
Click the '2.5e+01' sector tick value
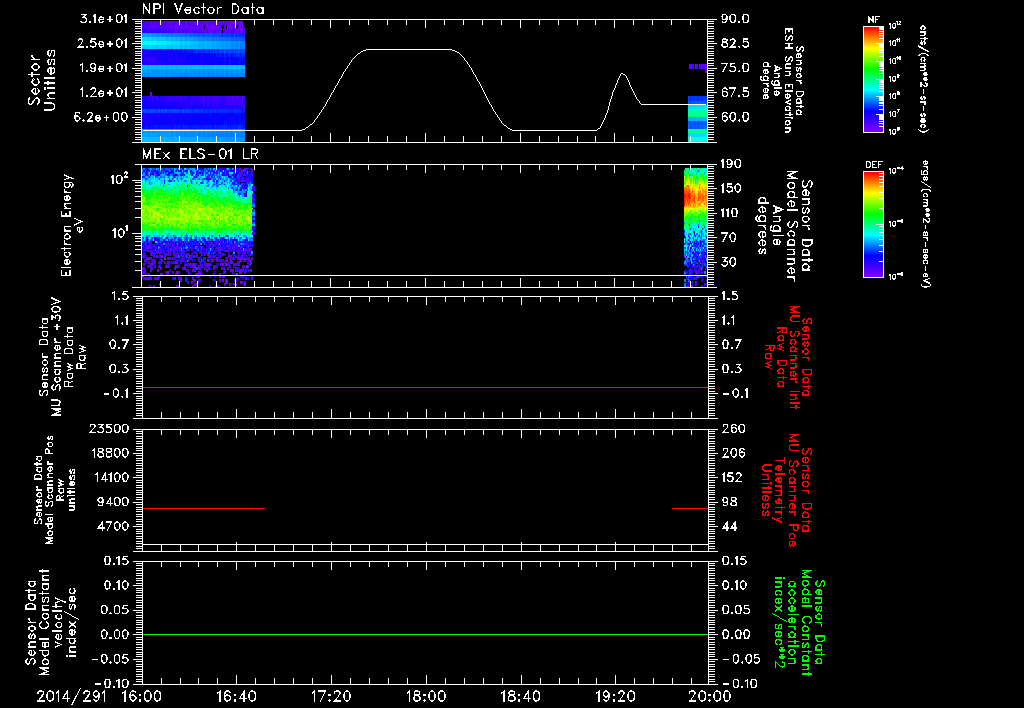(104, 43)
